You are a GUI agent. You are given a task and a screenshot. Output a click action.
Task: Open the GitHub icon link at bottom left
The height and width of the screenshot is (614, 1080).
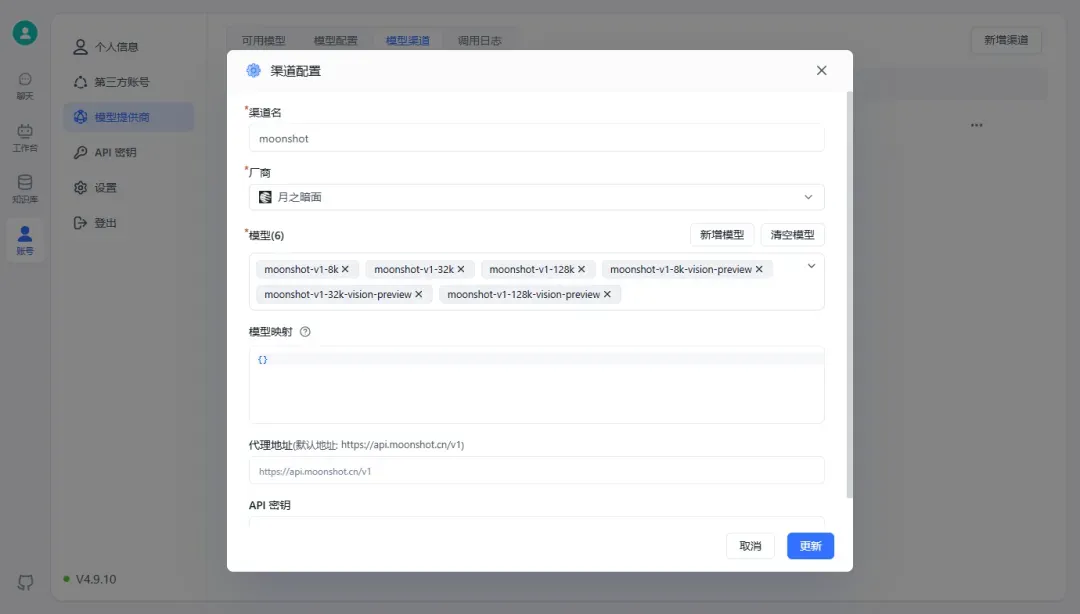(25, 582)
